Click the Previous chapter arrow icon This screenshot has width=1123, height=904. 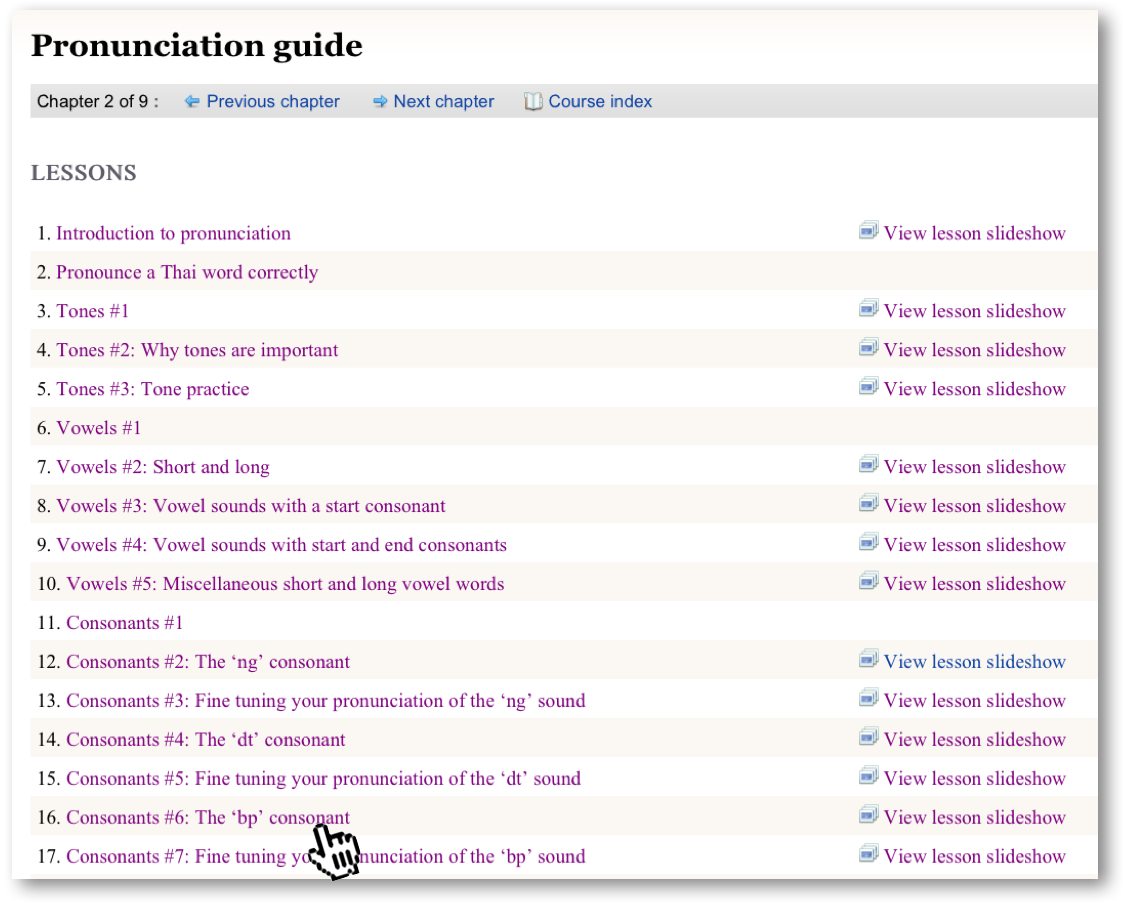[192, 102]
